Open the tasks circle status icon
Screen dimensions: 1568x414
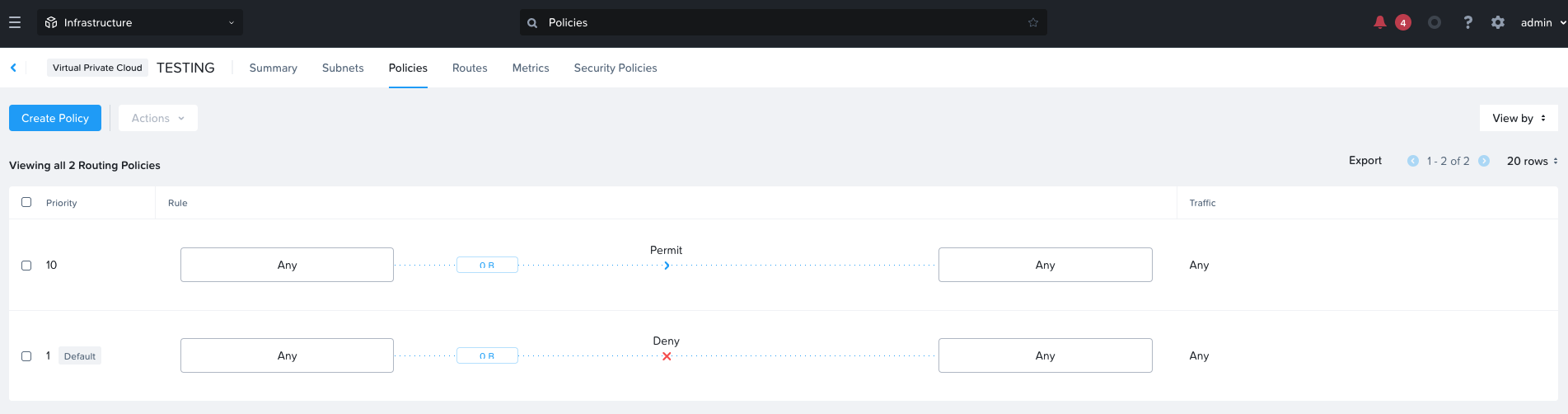pos(1435,22)
